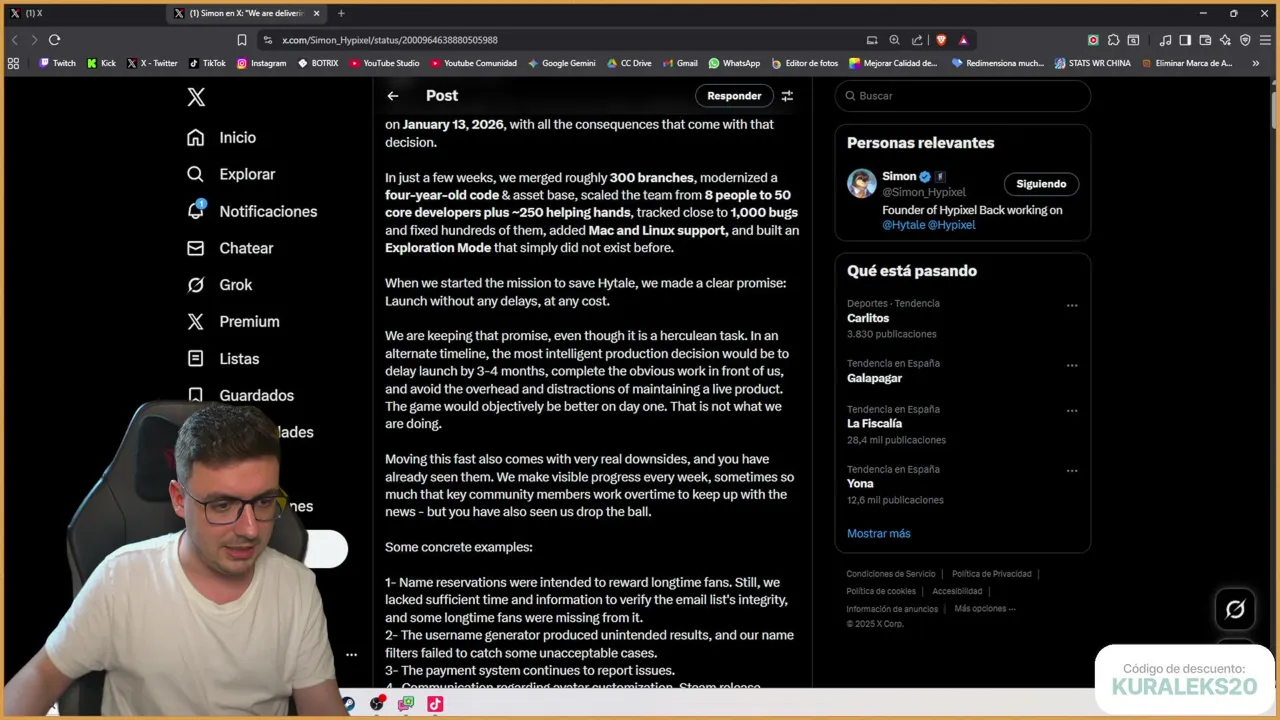The height and width of the screenshot is (720, 1280).
Task: Open the extensions puzzle icon
Action: pyautogui.click(x=1113, y=40)
